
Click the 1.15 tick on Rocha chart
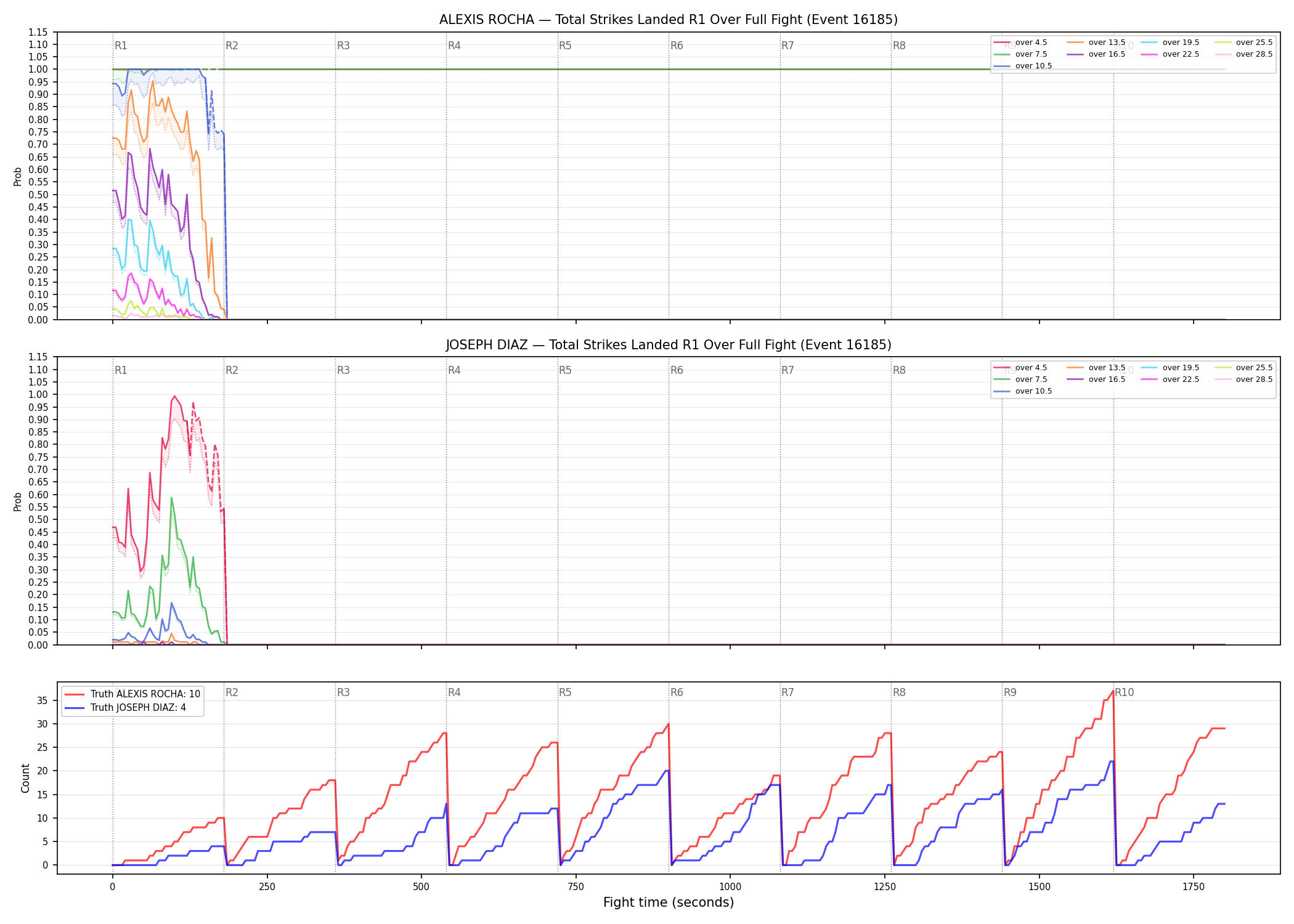click(38, 32)
